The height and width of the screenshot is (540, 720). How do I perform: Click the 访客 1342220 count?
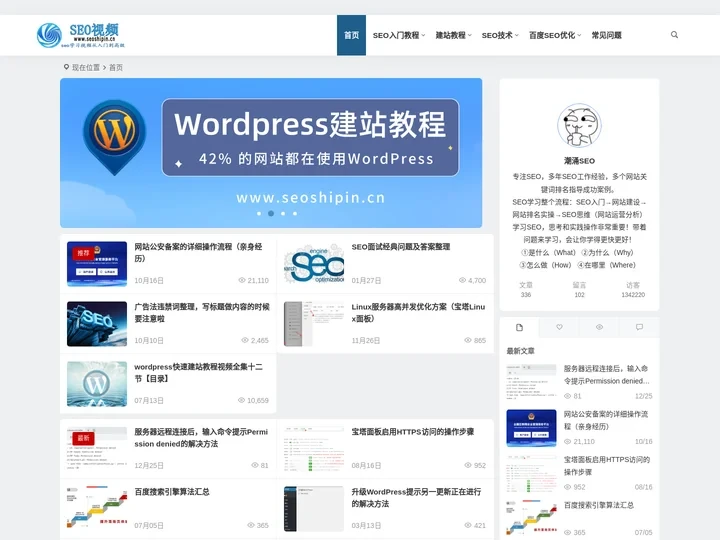[x=633, y=290]
